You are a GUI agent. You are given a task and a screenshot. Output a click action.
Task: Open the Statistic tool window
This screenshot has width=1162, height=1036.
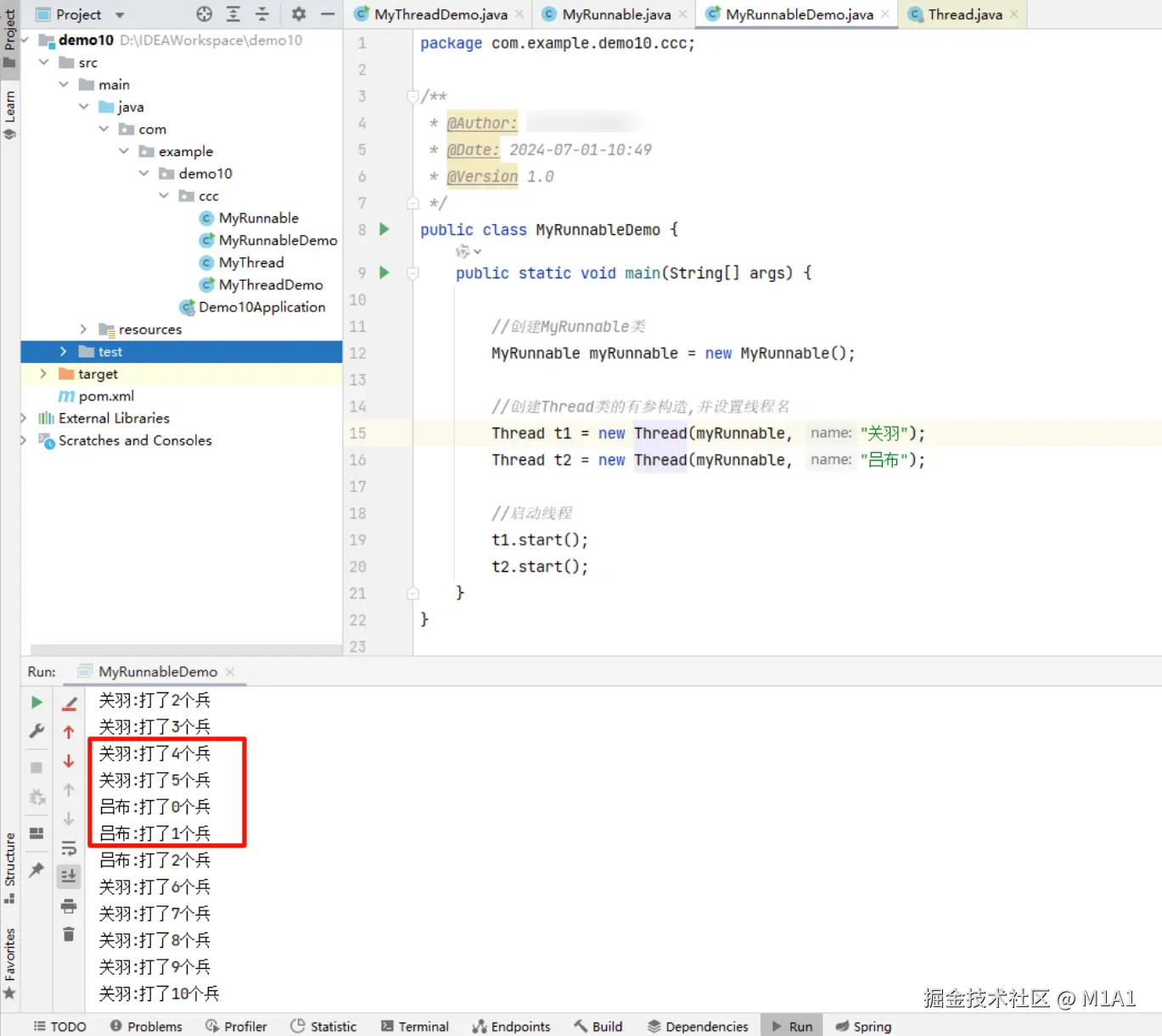[x=323, y=1026]
